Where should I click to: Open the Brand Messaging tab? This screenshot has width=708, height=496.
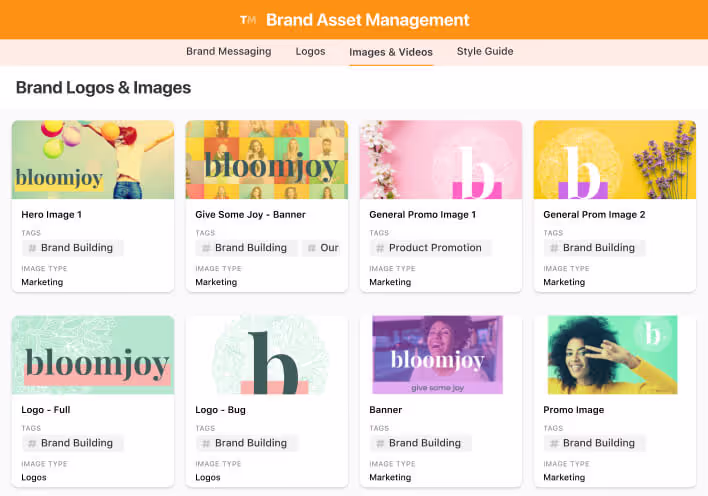pos(228,52)
